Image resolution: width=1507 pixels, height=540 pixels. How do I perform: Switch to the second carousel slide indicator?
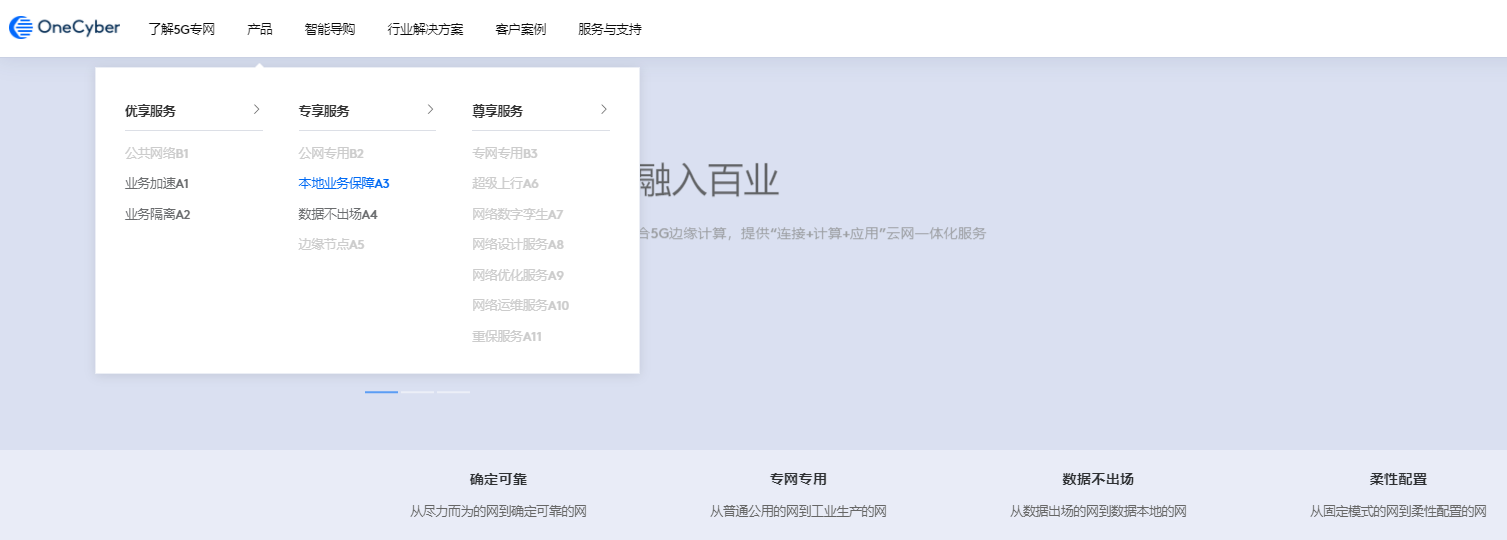(x=418, y=392)
